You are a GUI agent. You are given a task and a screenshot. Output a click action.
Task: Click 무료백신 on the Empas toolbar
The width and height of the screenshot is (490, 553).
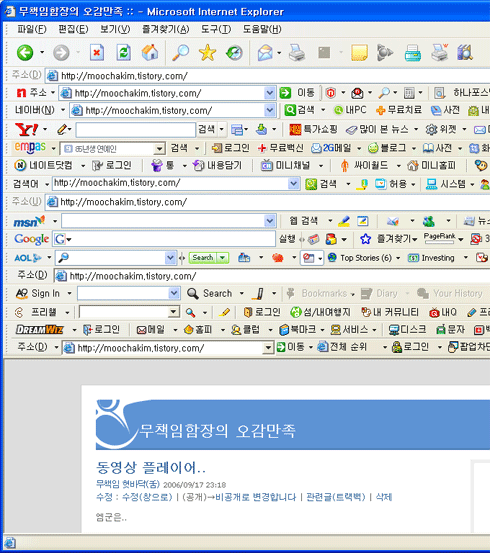point(280,148)
